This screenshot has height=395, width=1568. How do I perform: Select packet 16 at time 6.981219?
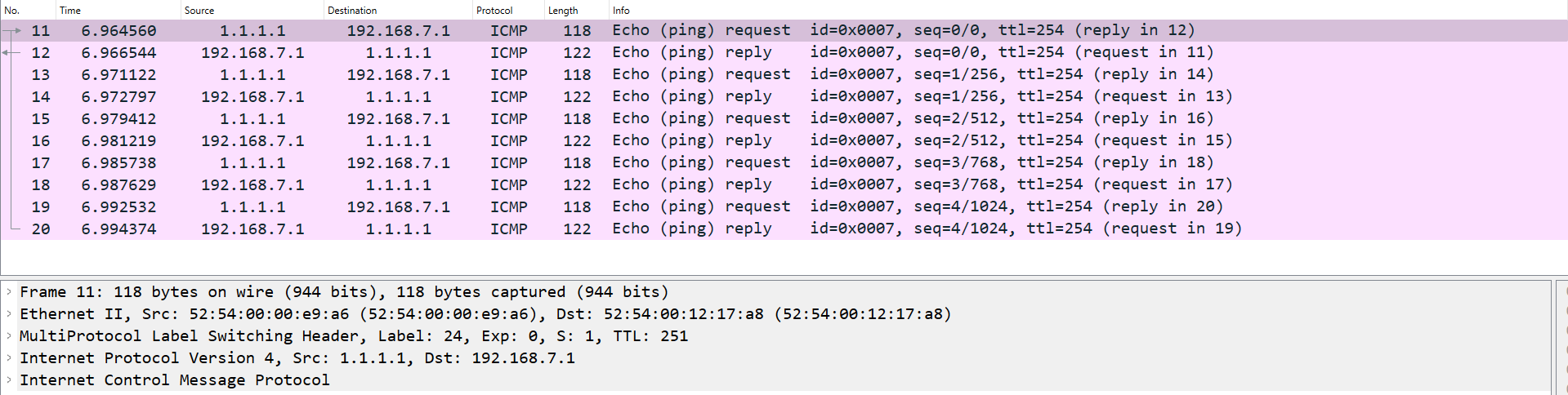coord(490,141)
